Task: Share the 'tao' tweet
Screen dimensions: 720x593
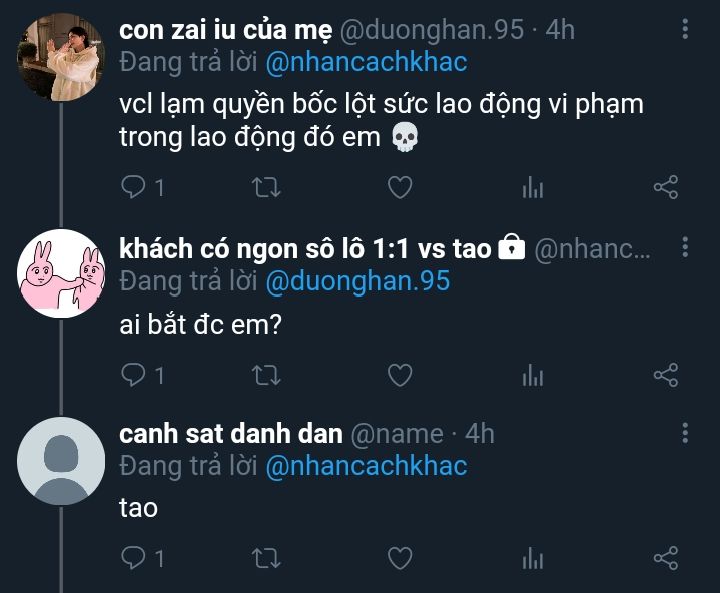Action: click(x=666, y=558)
